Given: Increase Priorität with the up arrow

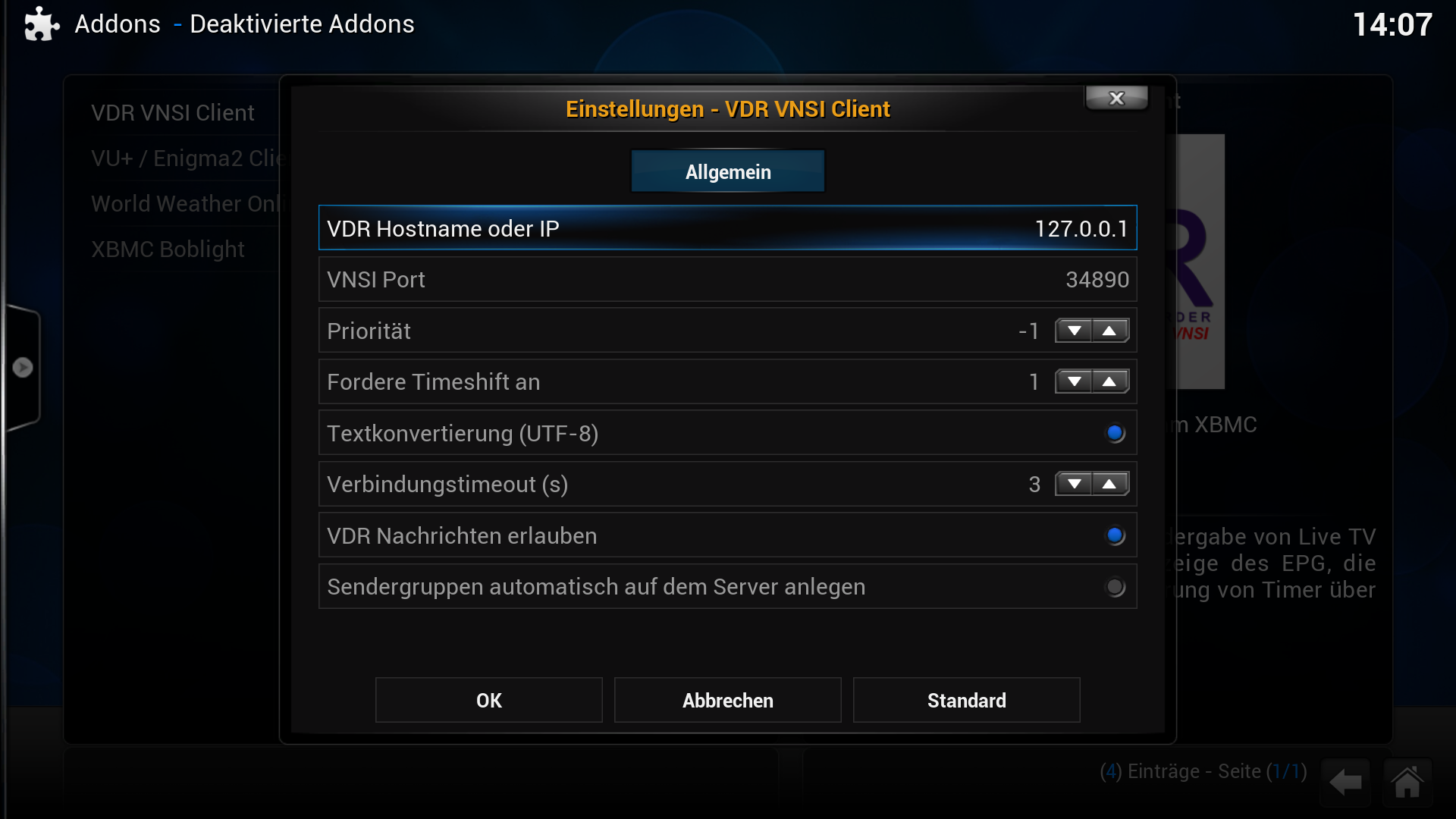Looking at the screenshot, I should 1109,331.
